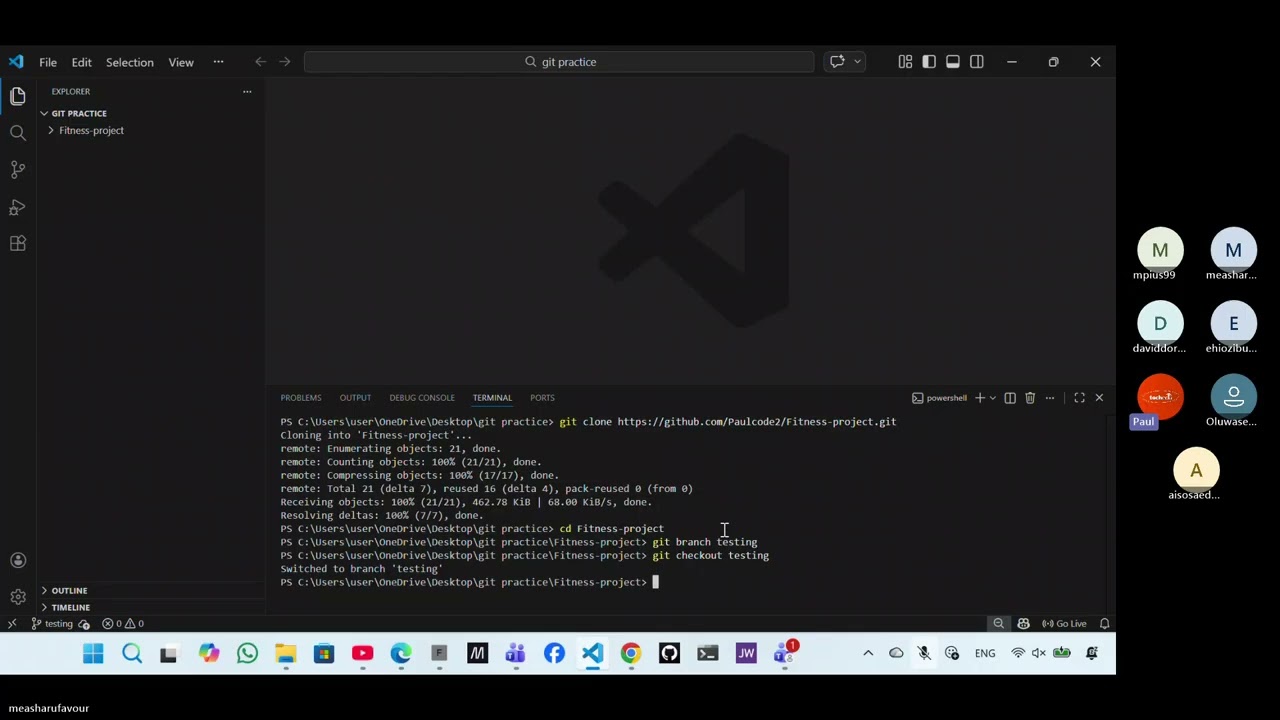Toggle the Secondary Side Bar visibility

tap(977, 62)
